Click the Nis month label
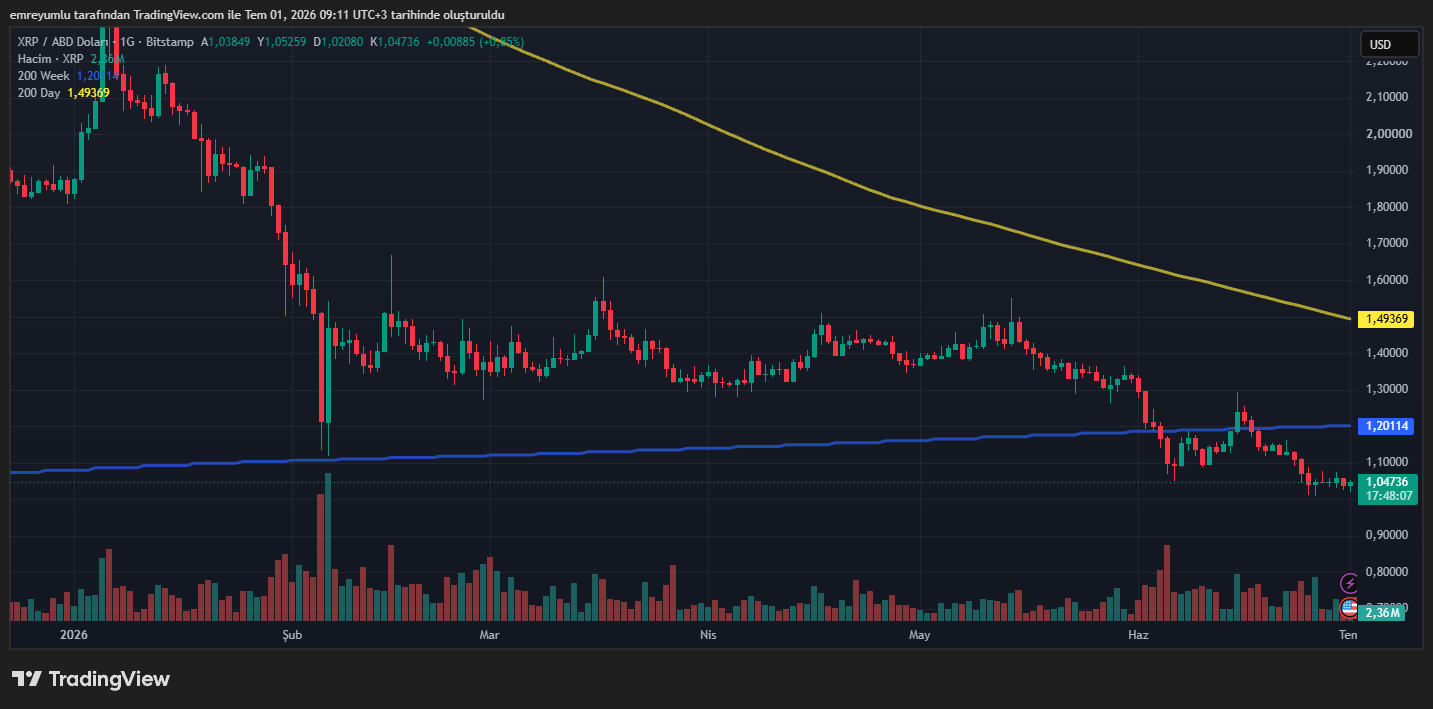1433x709 pixels. [x=707, y=635]
